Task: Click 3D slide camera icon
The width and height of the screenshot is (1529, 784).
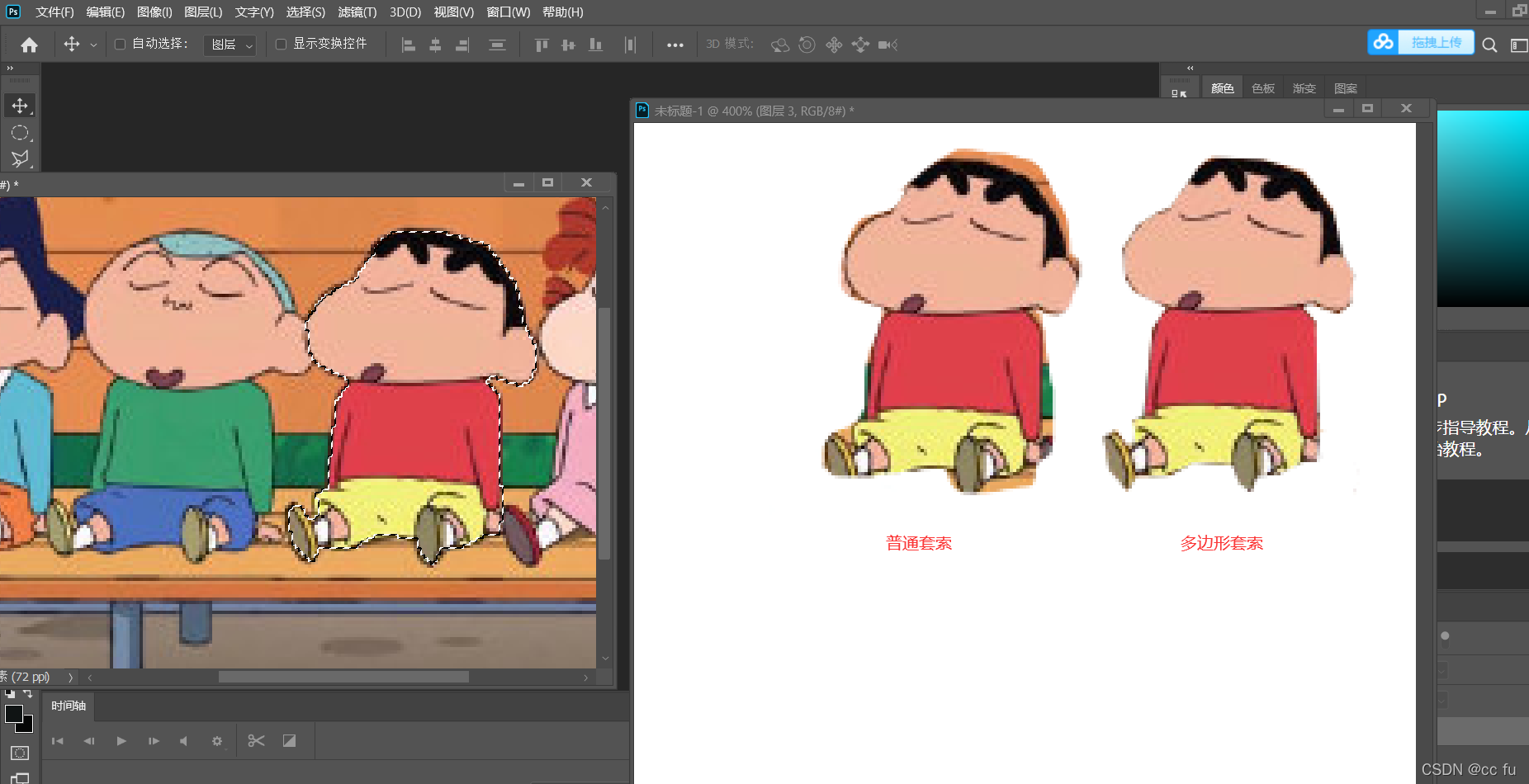Action: [860, 45]
